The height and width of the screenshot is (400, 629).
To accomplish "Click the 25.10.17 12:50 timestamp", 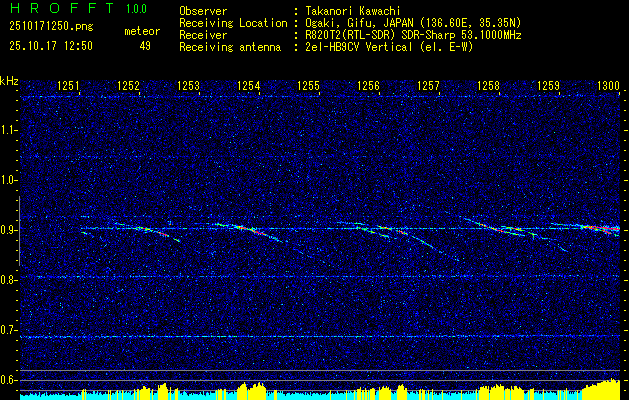I will [50, 45].
